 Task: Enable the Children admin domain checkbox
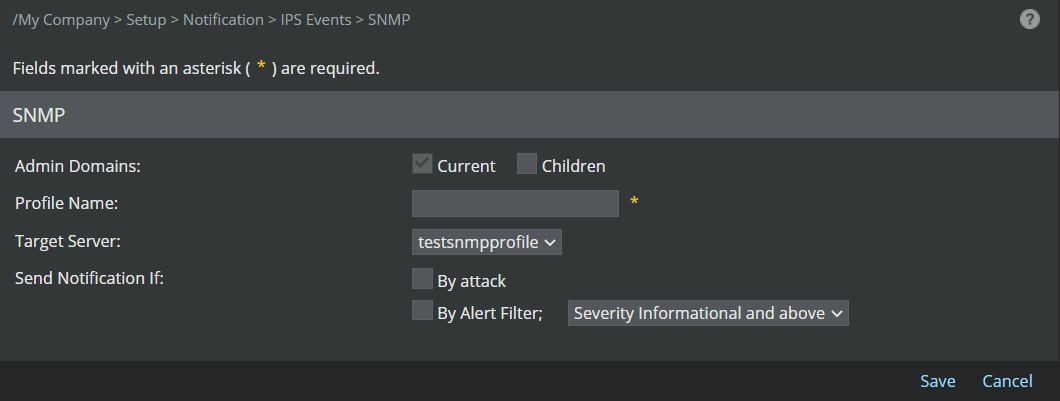click(527, 164)
